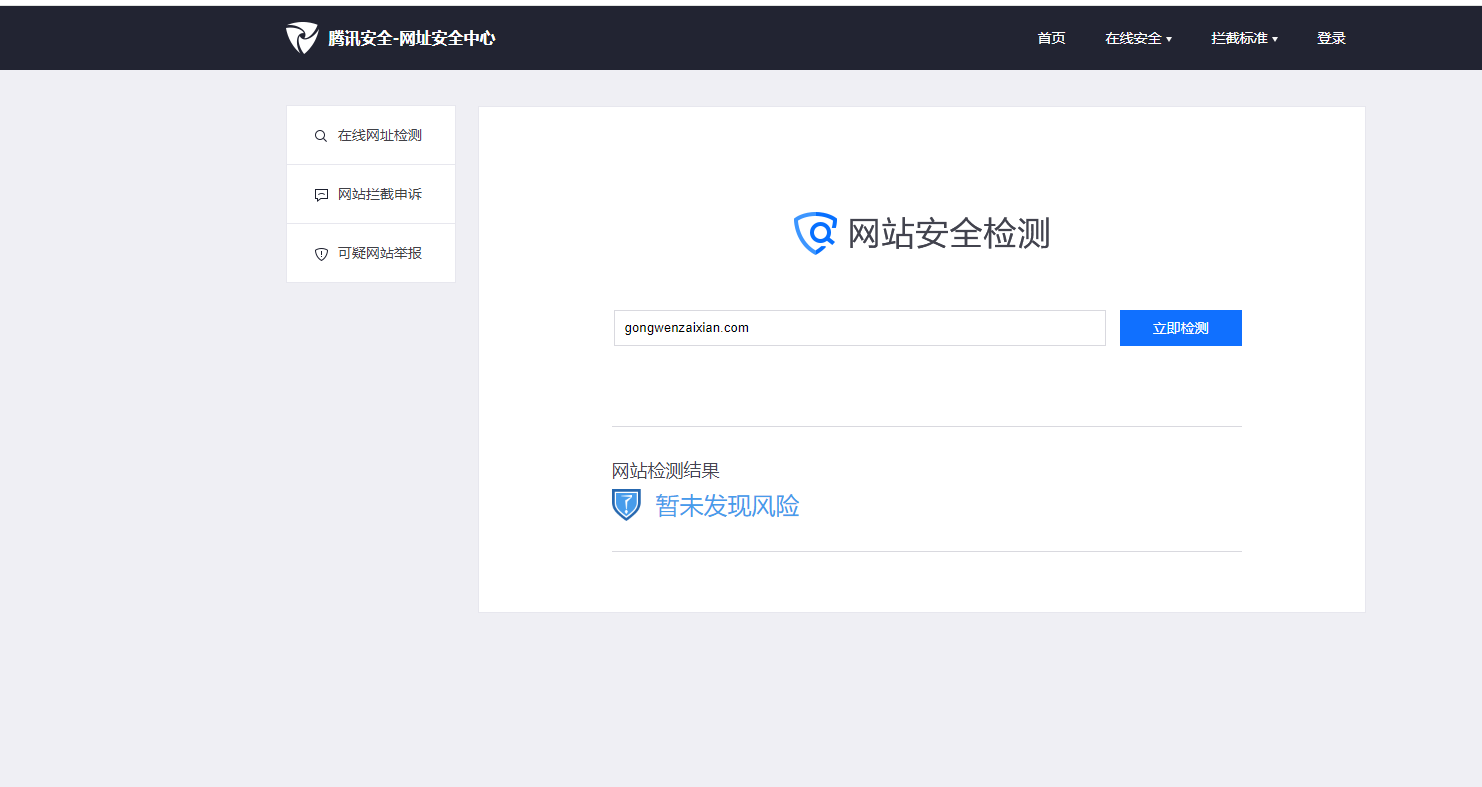The height and width of the screenshot is (787, 1482).
Task: Click the shield icon beside 可疑网站举报
Action: point(321,254)
